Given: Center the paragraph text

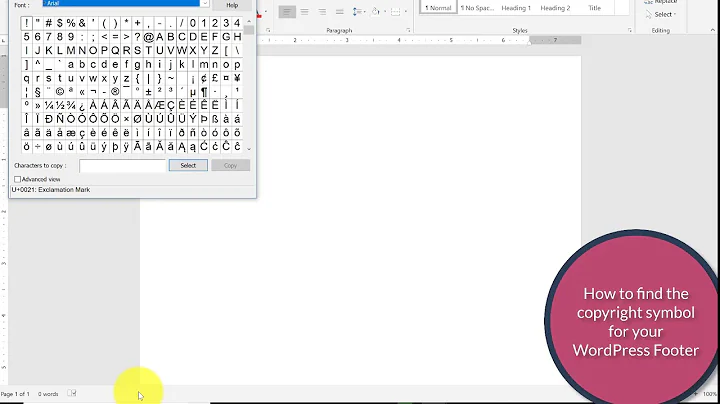Looking at the screenshot, I should pyautogui.click(x=304, y=12).
